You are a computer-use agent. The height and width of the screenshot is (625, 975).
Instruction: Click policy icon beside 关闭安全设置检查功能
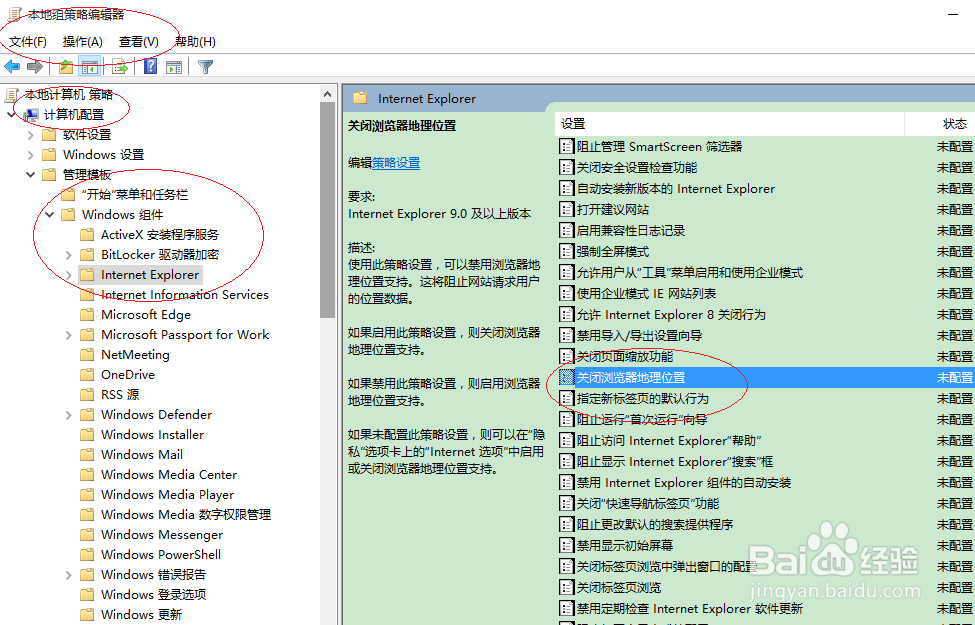tap(566, 168)
